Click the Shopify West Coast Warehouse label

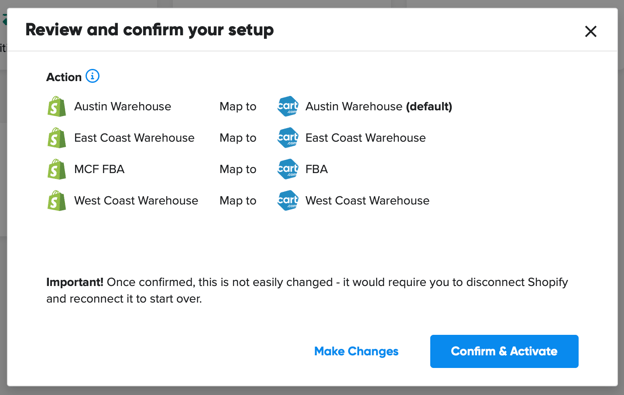tap(136, 200)
